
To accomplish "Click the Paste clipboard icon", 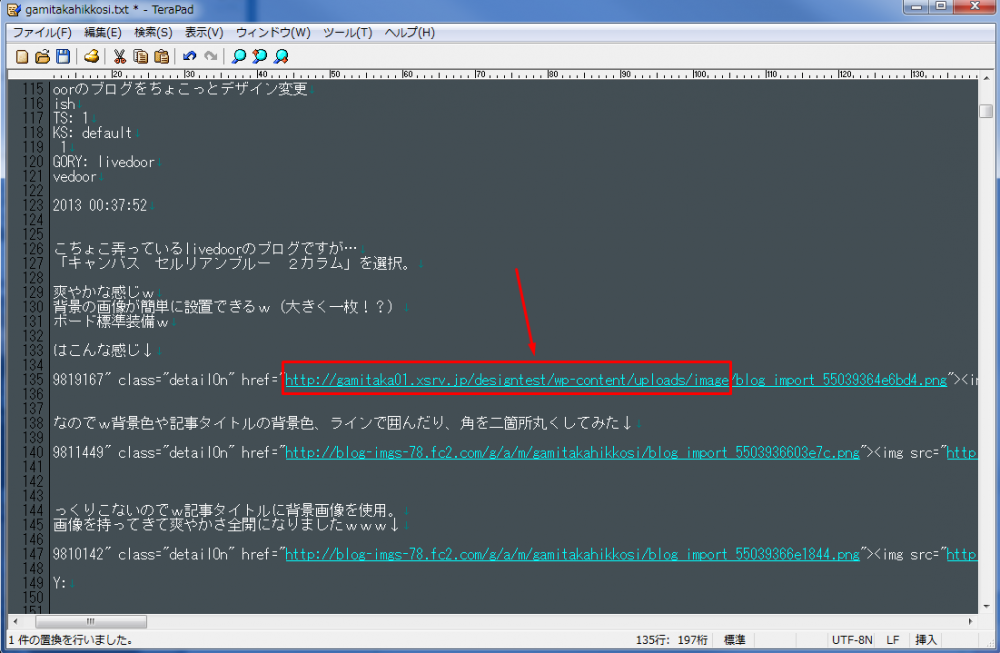I will pos(161,57).
